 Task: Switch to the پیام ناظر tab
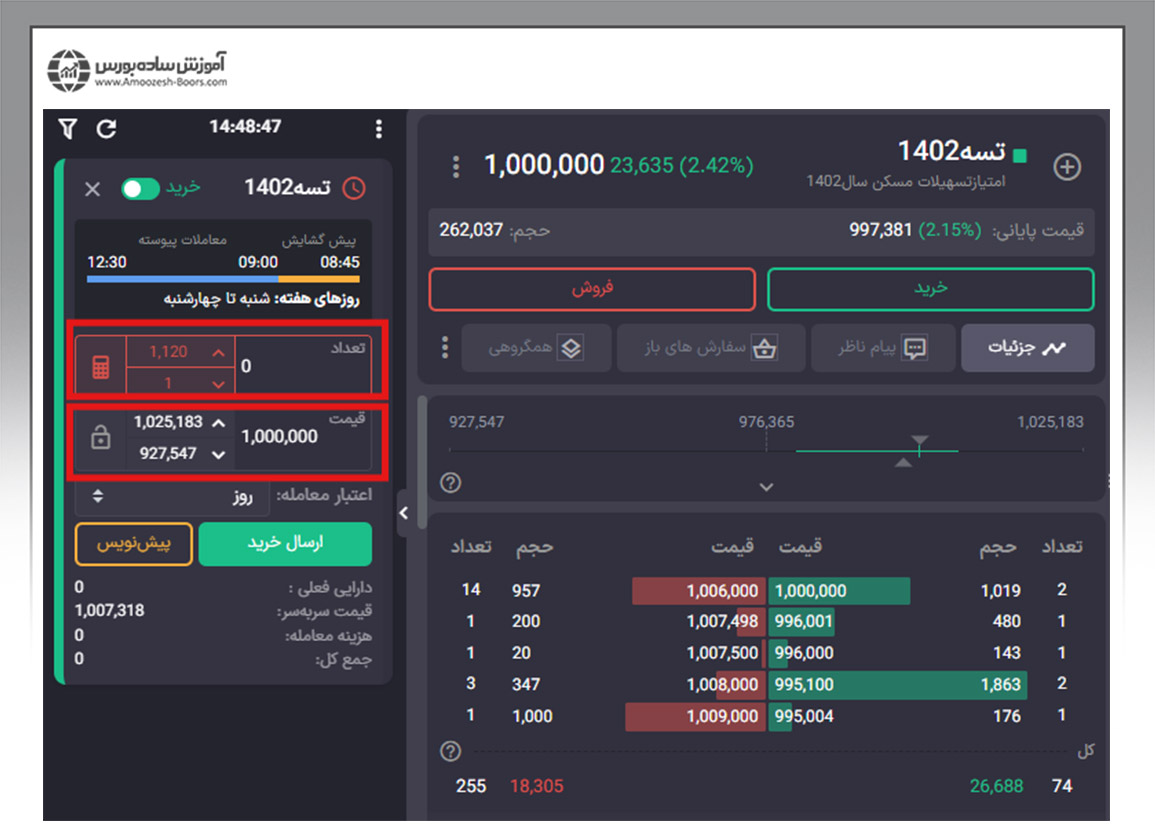883,348
